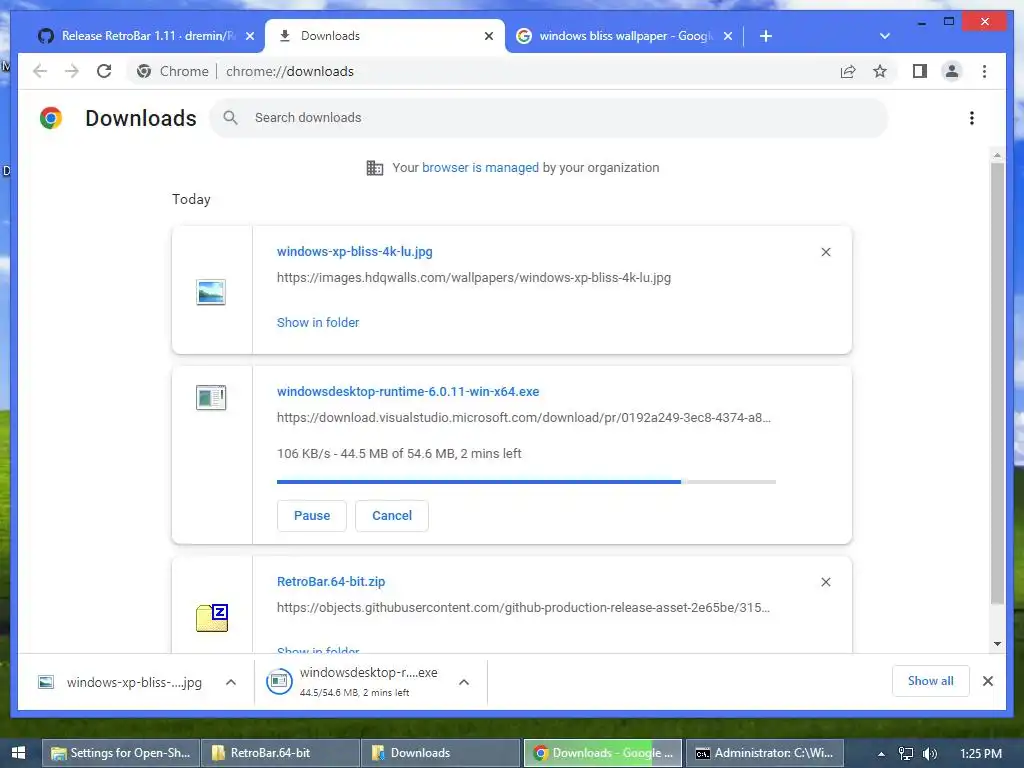Pause the runtime download
This screenshot has height=768, width=1024.
point(312,516)
